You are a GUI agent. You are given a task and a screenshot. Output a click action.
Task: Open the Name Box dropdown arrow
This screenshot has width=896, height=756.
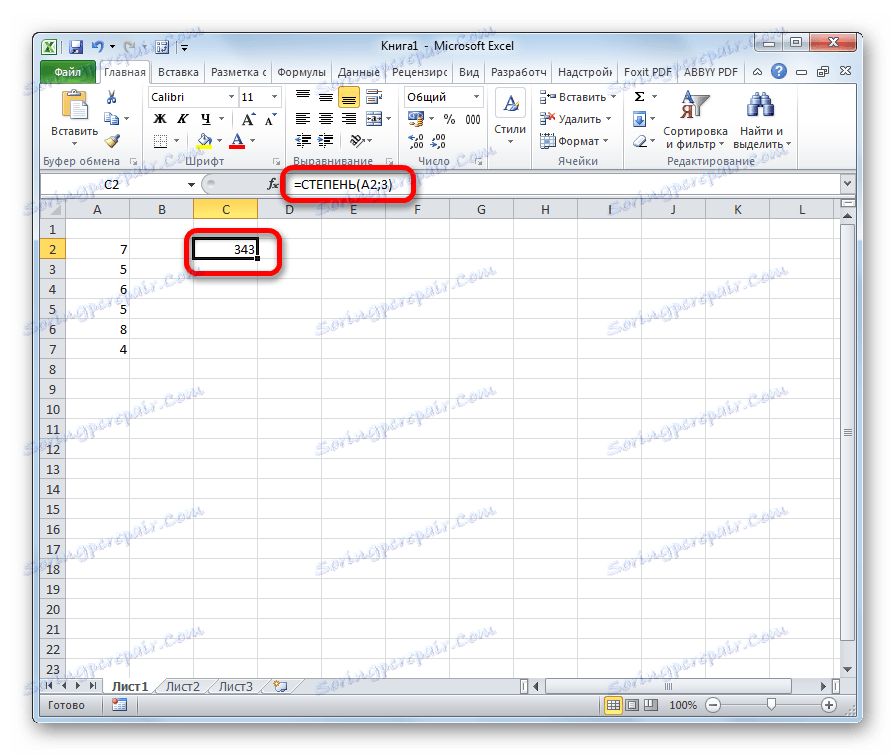(x=191, y=184)
